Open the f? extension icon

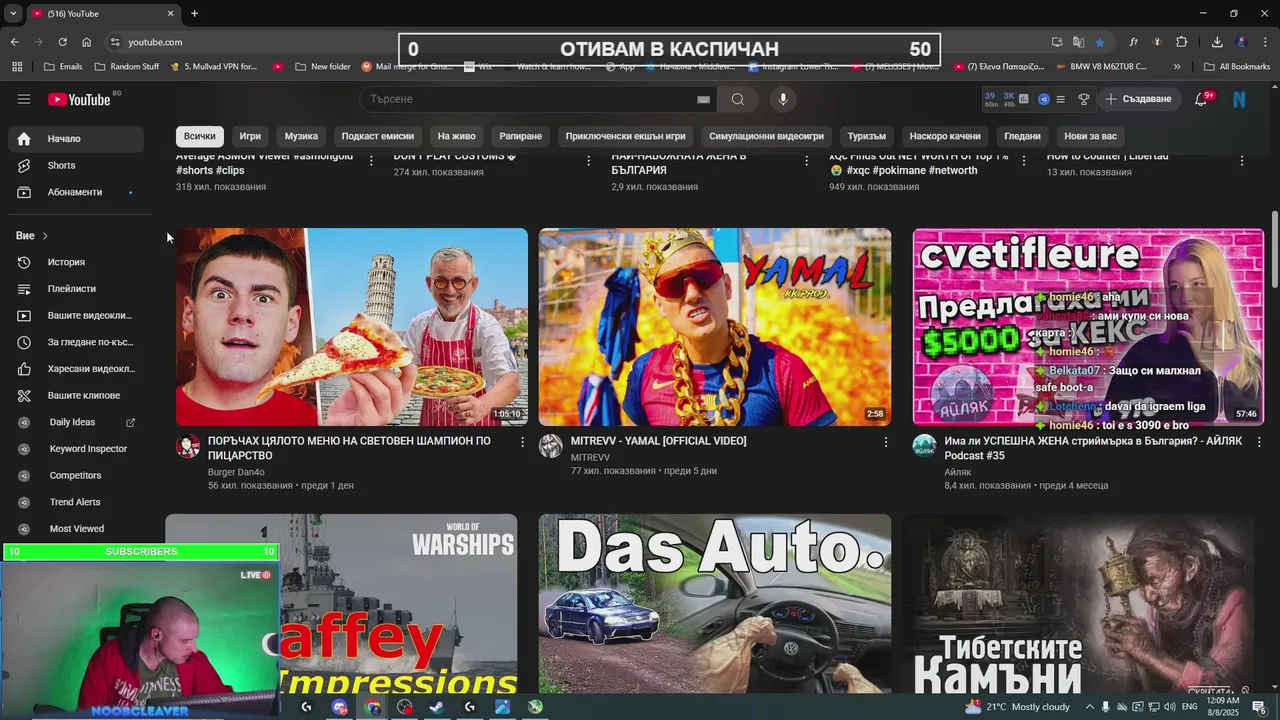tap(1133, 42)
